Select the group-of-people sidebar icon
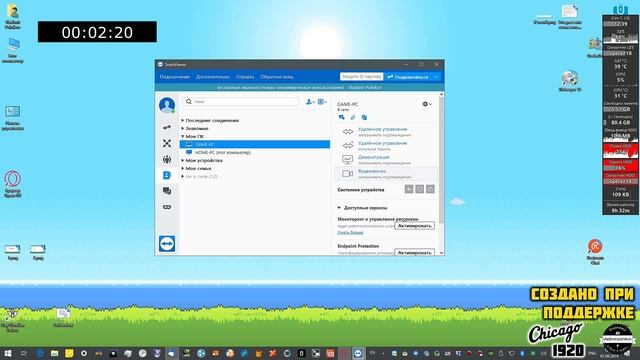Viewport: 640px width, 360px height. coord(167,160)
